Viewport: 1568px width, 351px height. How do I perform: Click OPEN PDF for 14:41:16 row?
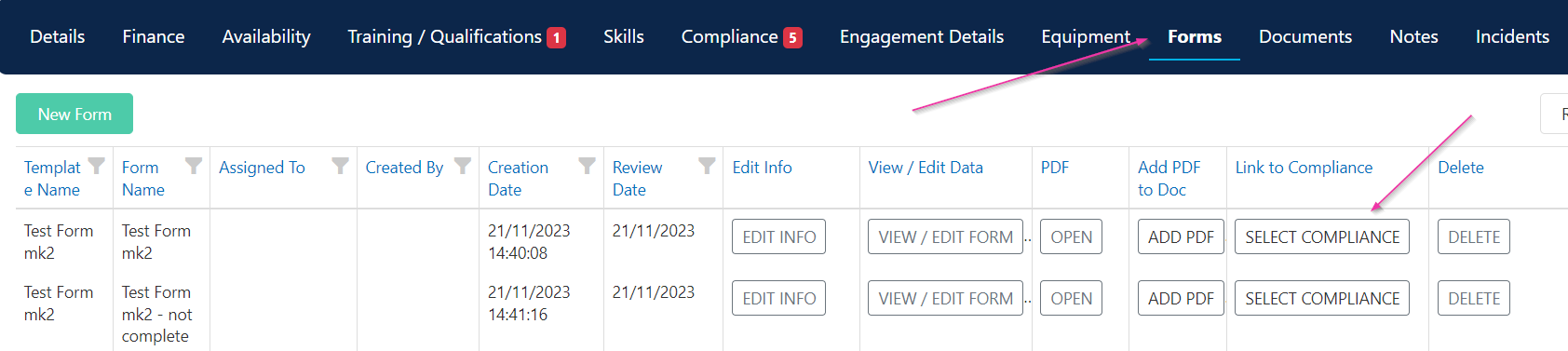click(1072, 298)
